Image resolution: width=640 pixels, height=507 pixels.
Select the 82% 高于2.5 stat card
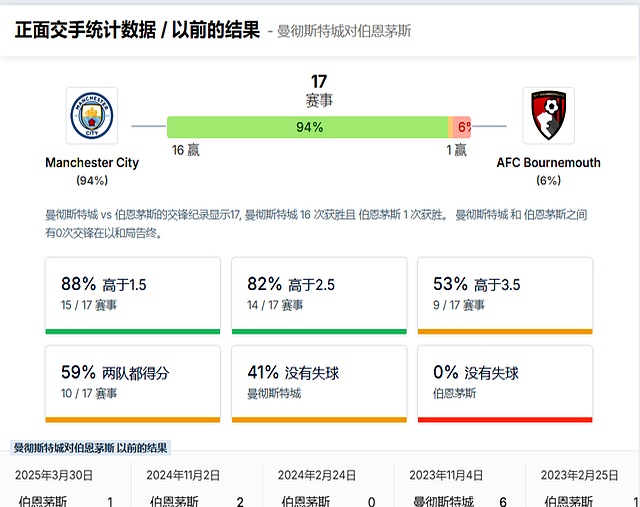319,296
